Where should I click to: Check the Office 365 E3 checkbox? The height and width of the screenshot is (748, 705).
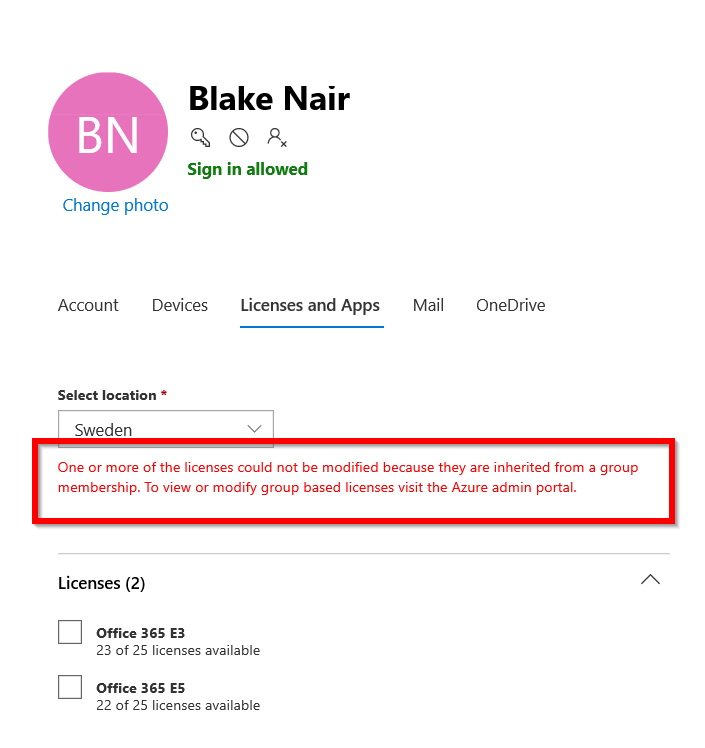[70, 632]
